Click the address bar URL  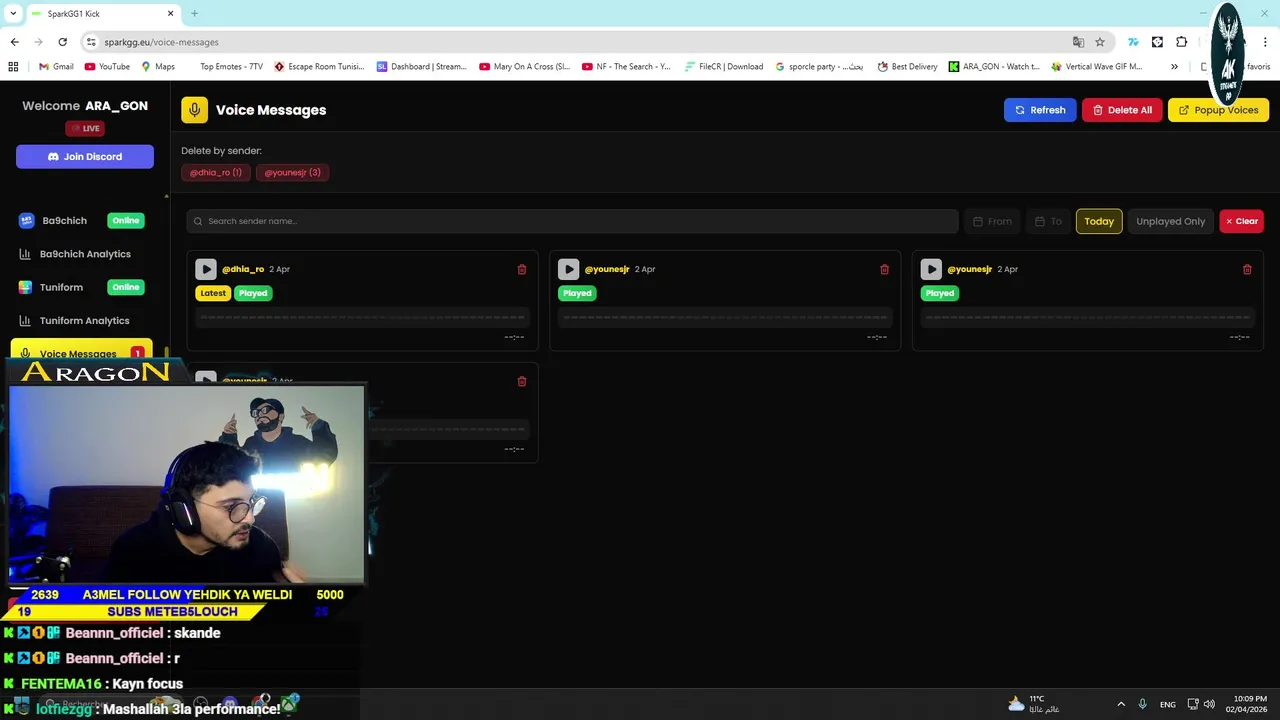tap(161, 42)
